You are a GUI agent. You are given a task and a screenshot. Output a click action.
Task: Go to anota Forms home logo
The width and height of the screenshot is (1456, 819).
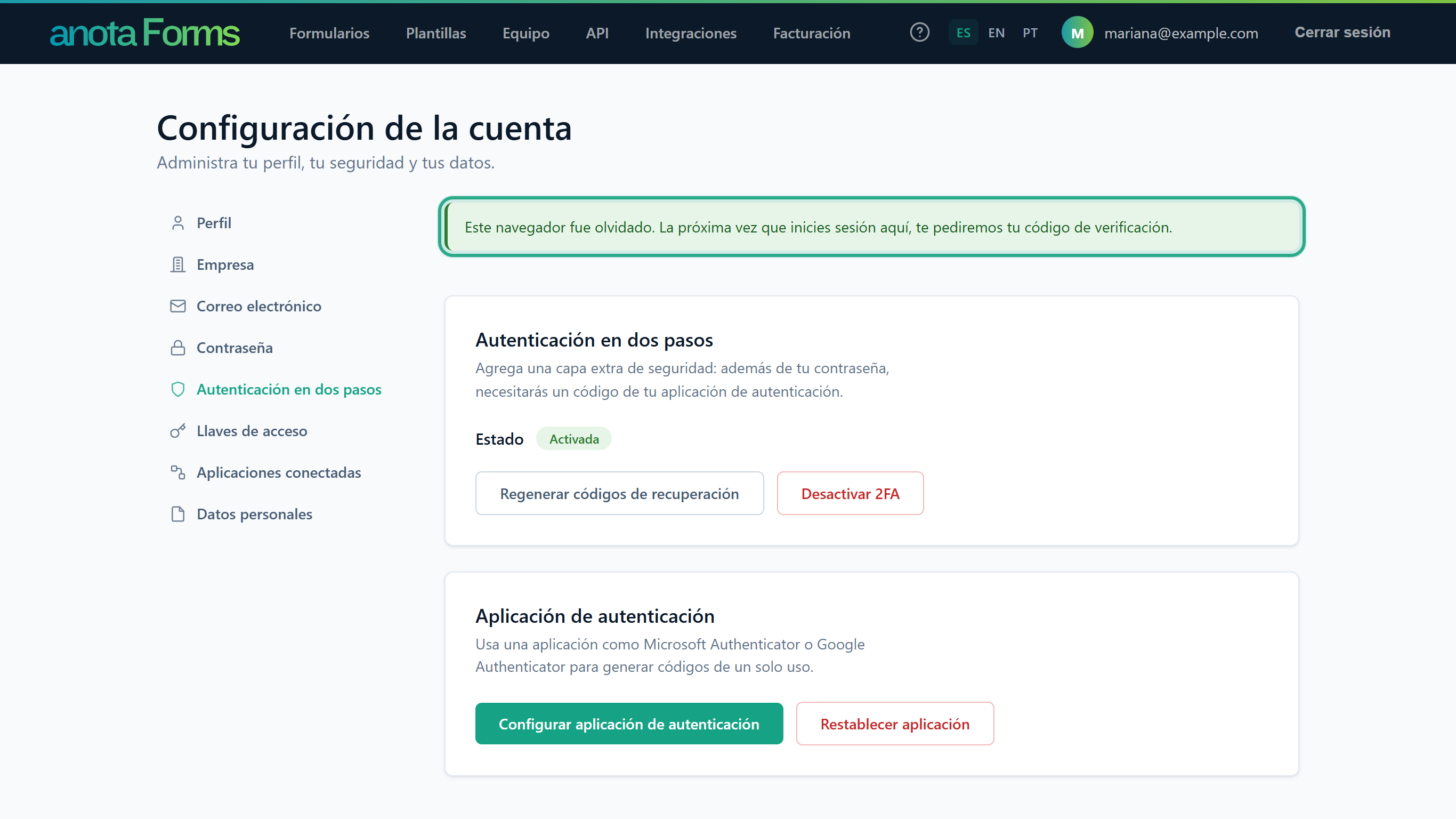(145, 33)
